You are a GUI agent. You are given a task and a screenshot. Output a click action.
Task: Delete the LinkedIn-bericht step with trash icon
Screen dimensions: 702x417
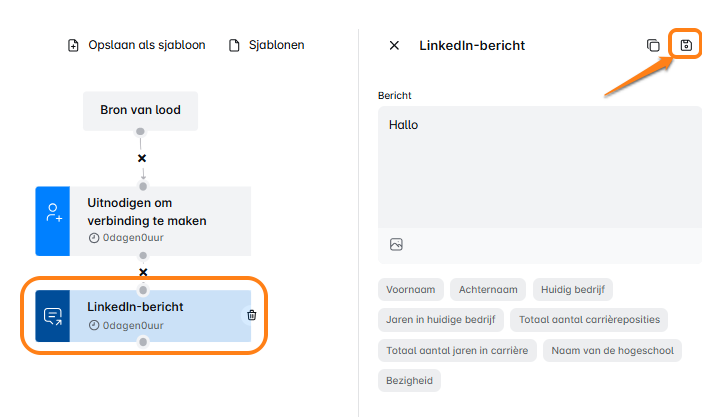[x=251, y=315]
